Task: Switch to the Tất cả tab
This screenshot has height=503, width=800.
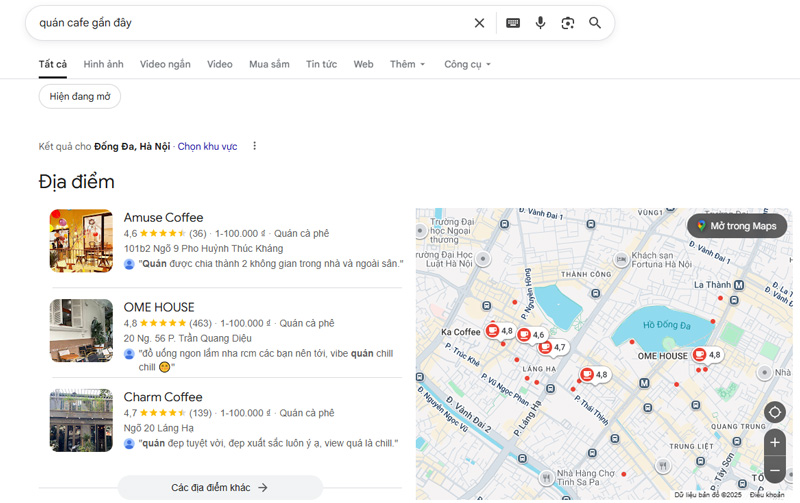Action: coord(53,64)
